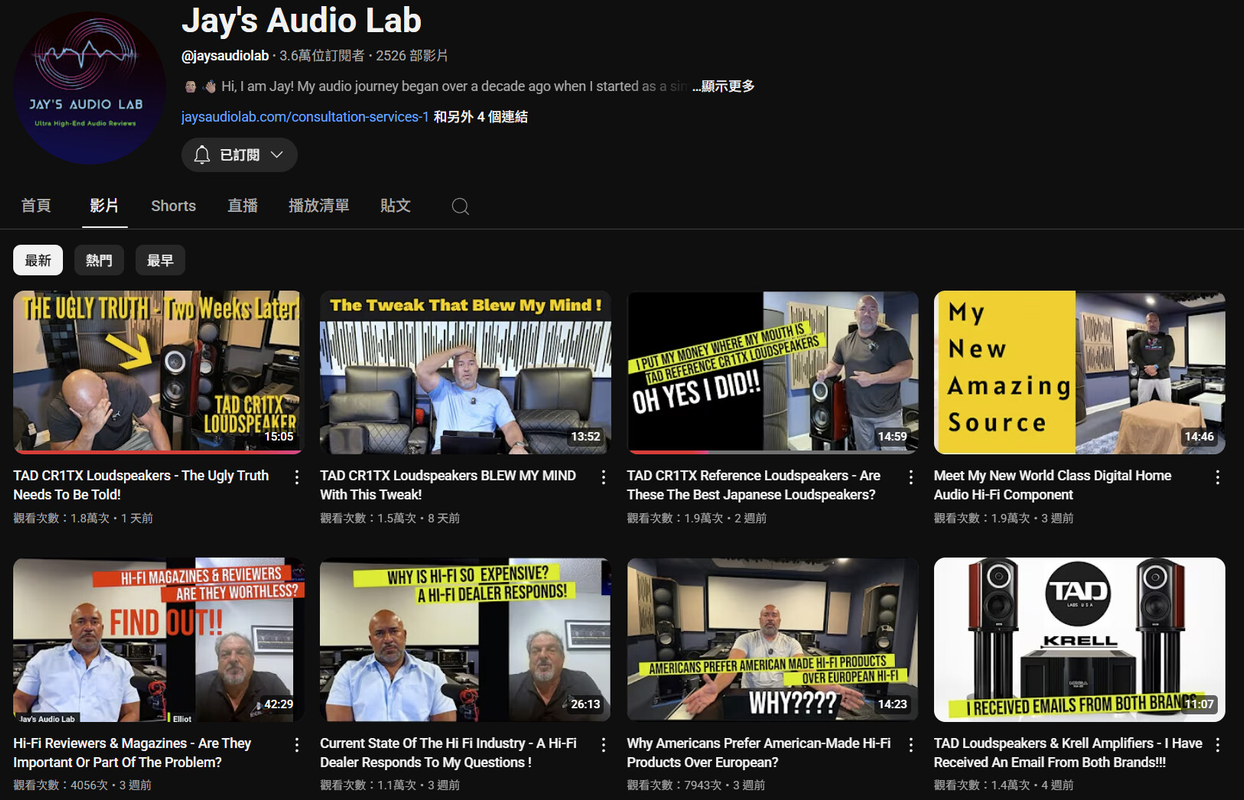Play 'Are They Worthless? FIND OUT!!' thumbnail

[x=158, y=639]
